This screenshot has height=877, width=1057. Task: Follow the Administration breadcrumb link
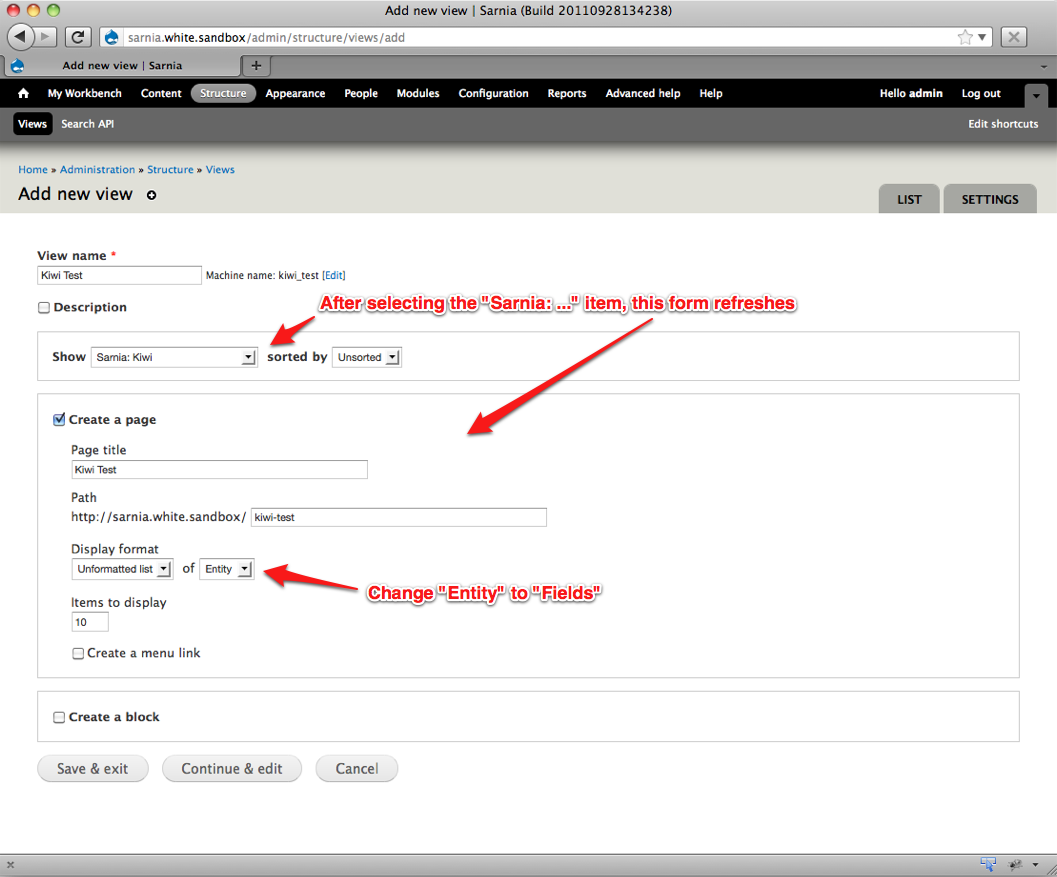98,169
